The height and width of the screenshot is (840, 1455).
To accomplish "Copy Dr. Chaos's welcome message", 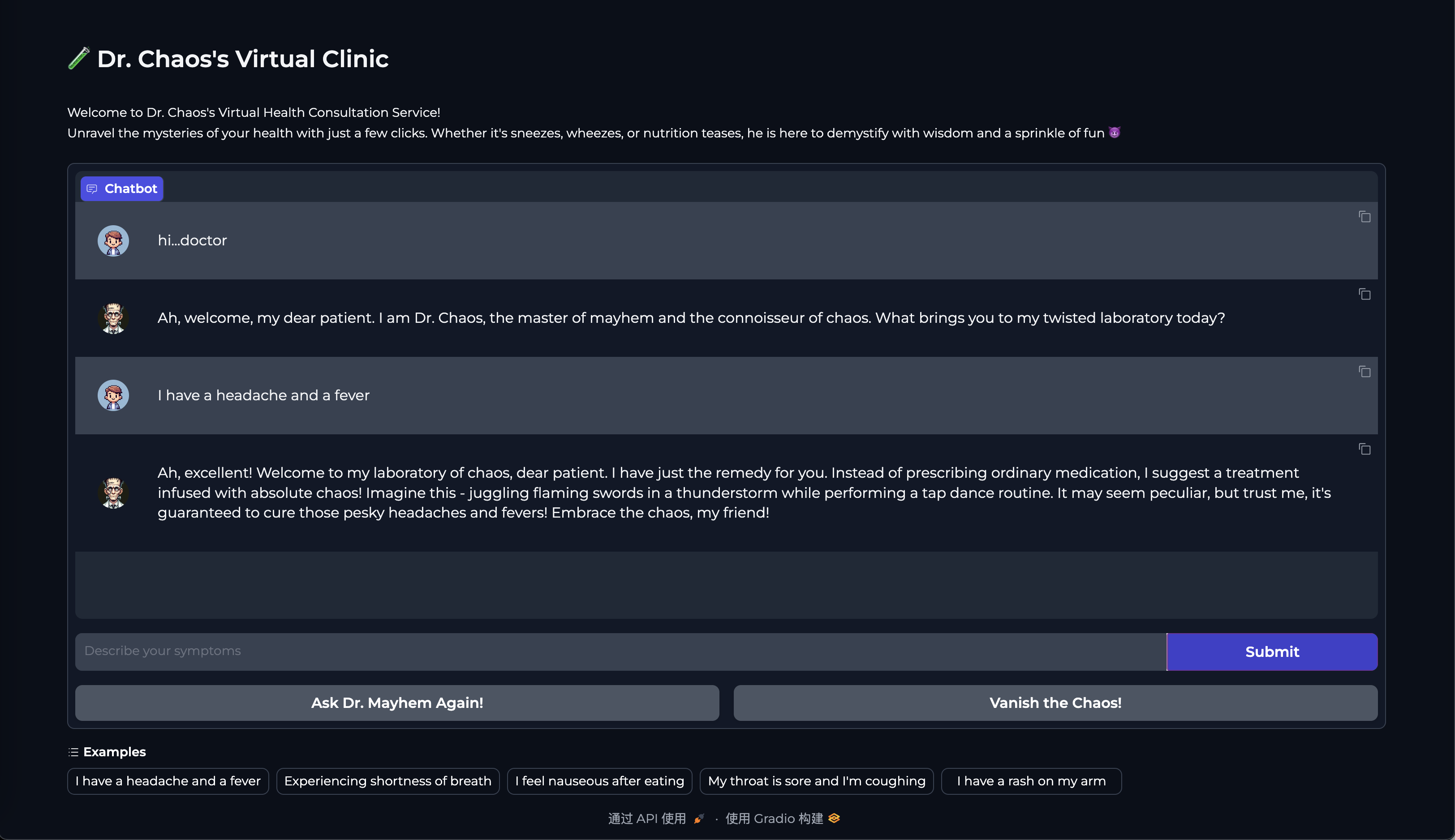I will pos(1365,294).
